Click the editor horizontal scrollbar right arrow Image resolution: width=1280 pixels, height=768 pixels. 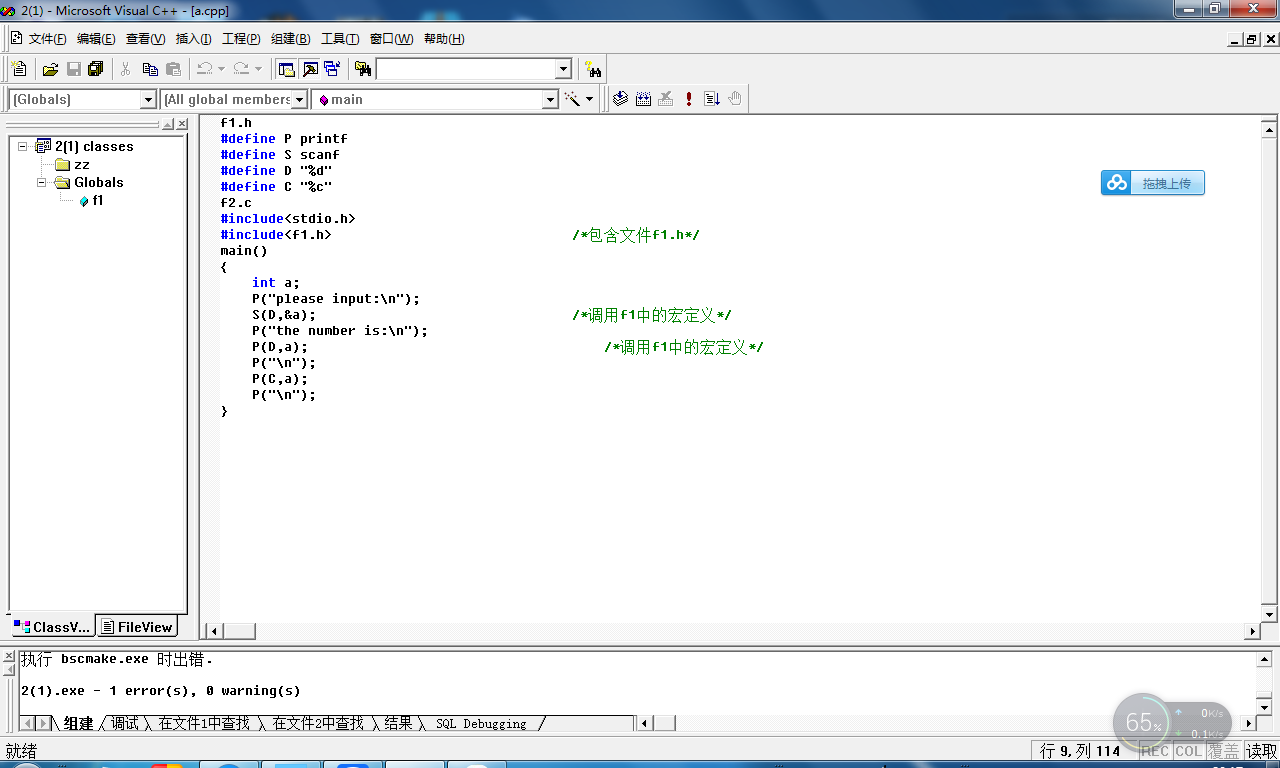click(x=1252, y=631)
